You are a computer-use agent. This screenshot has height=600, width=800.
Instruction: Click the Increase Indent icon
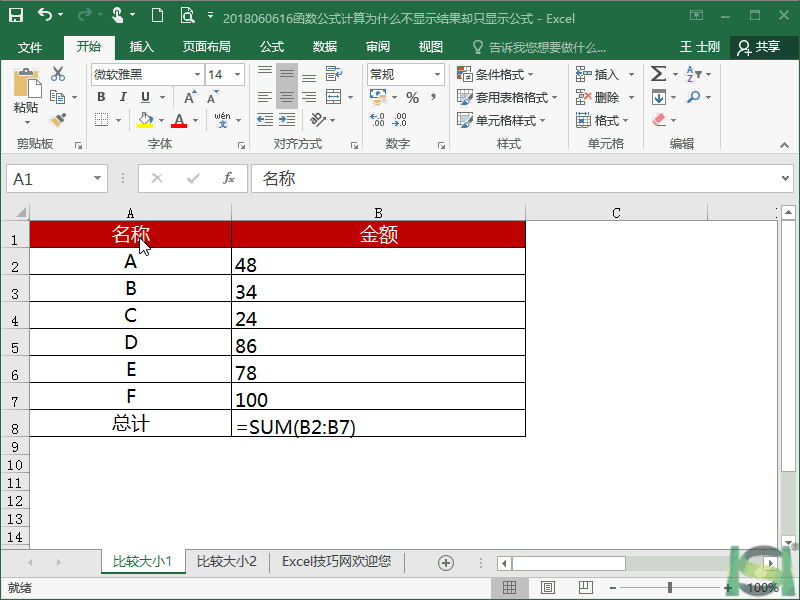pyautogui.click(x=287, y=120)
